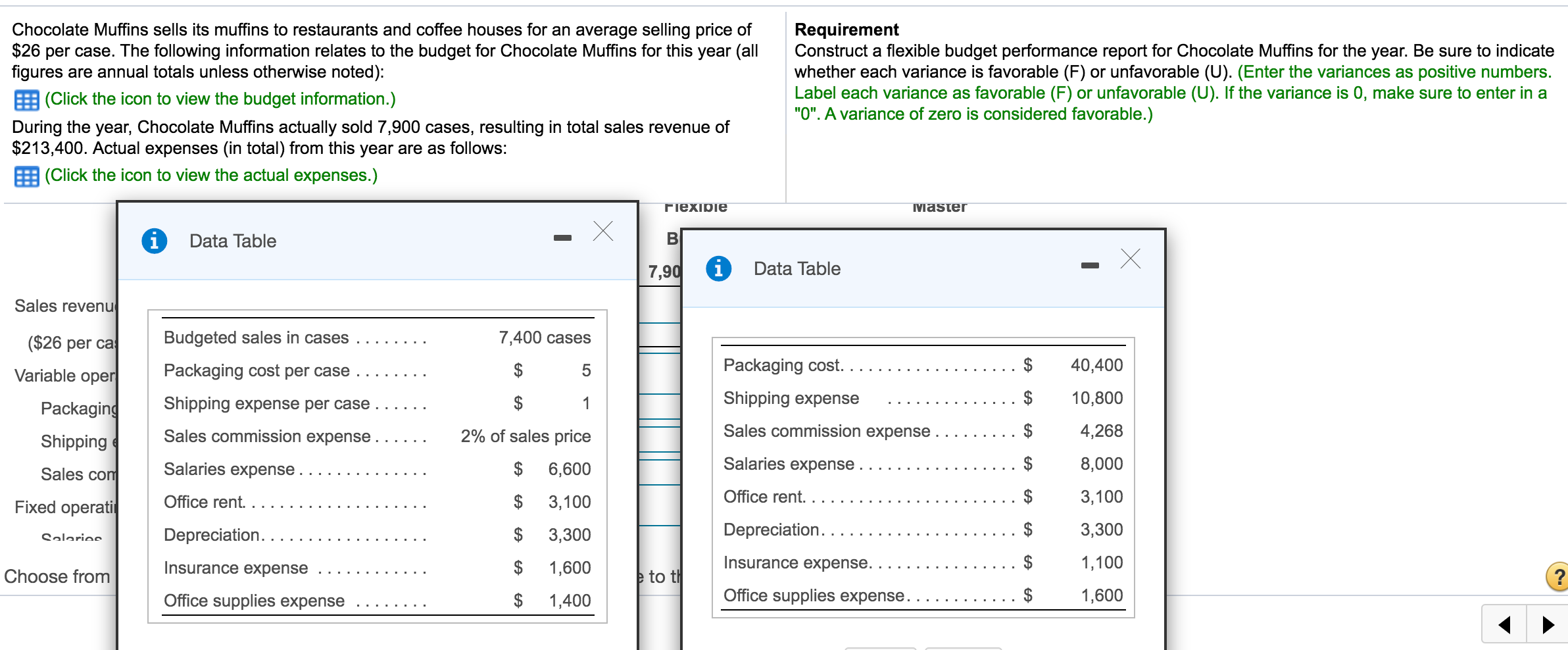The height and width of the screenshot is (650, 1568).
Task: Select actual Insurance expense value 1,100
Action: (x=1102, y=562)
